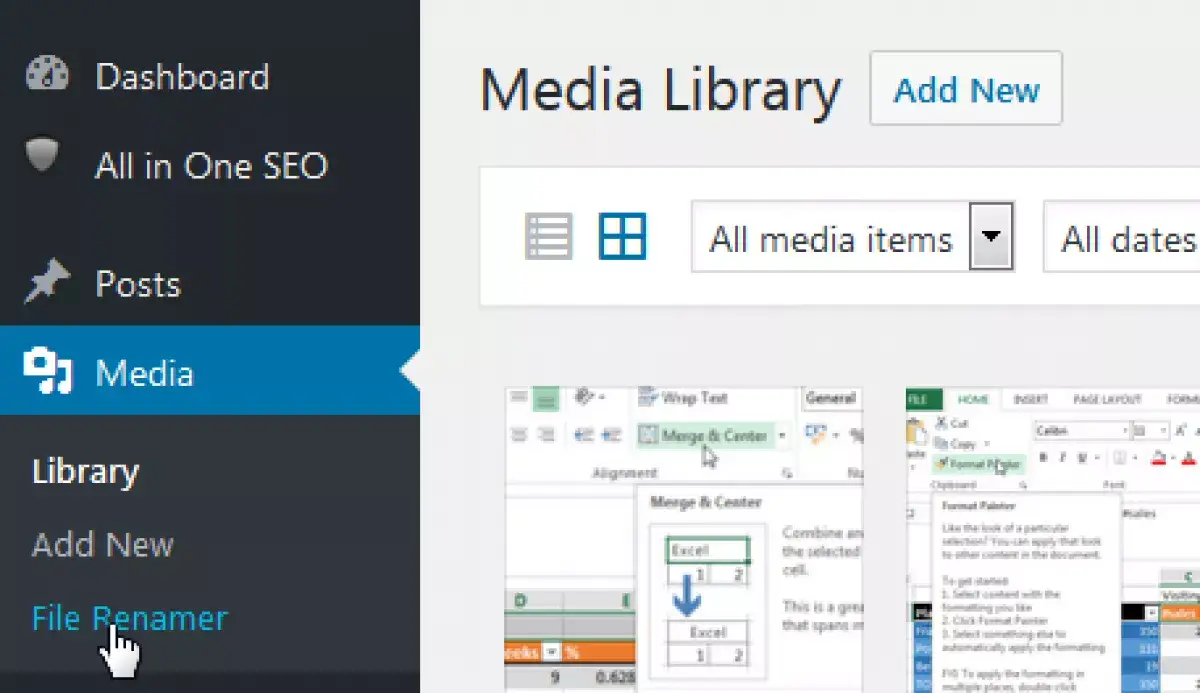Image resolution: width=1200 pixels, height=693 pixels.
Task: Open File Renamer in the Media submenu
Action: click(x=130, y=618)
